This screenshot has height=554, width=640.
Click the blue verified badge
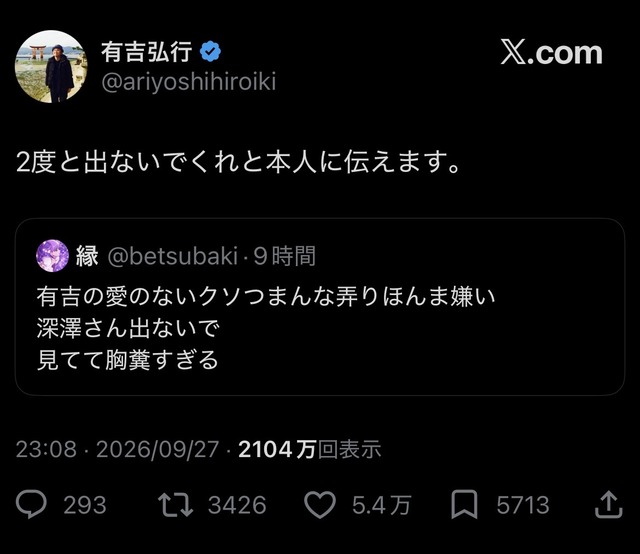click(x=210, y=52)
